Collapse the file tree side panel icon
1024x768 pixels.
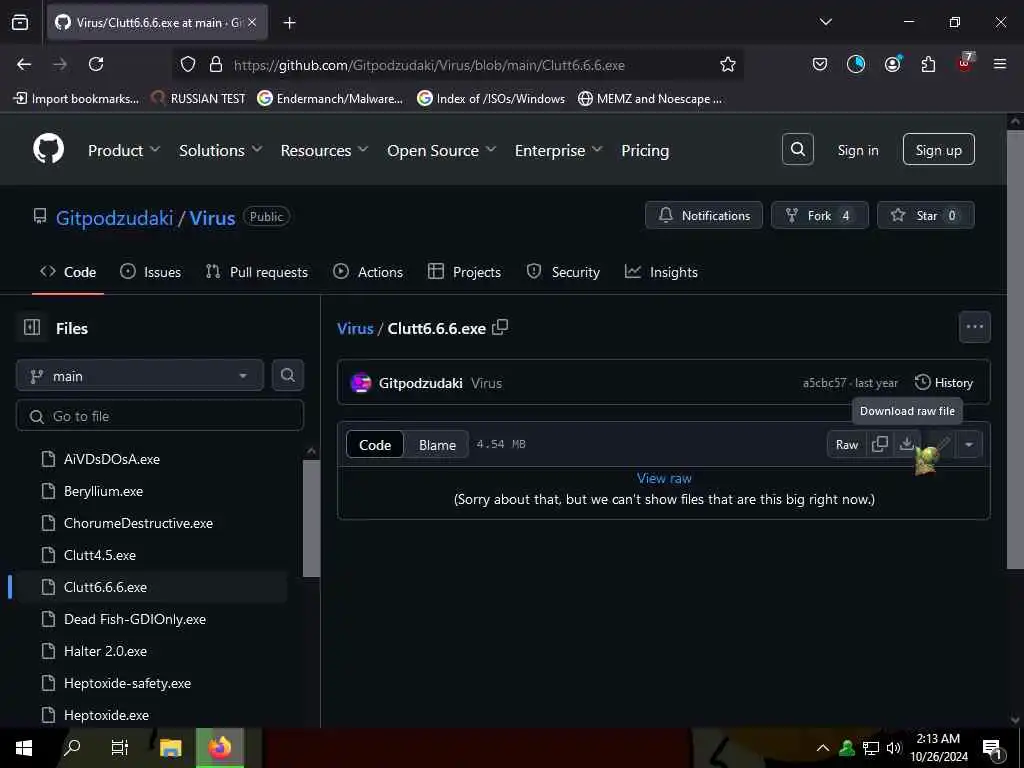pyautogui.click(x=32, y=327)
